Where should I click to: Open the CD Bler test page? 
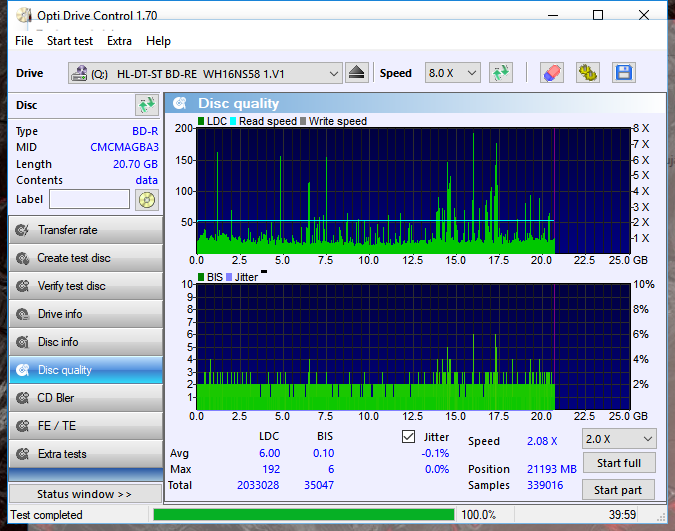coord(86,398)
